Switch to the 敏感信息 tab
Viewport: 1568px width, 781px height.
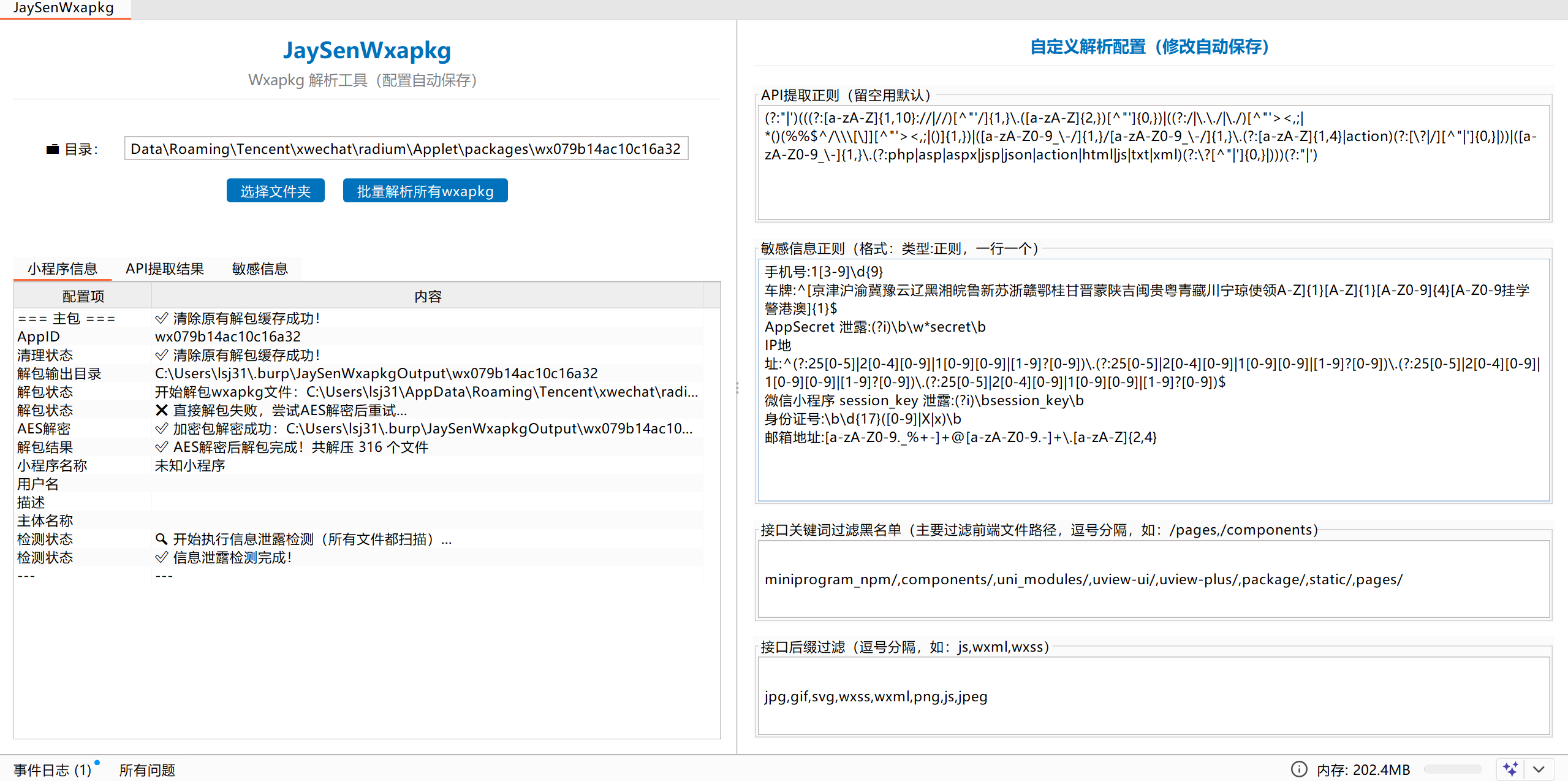[x=260, y=269]
